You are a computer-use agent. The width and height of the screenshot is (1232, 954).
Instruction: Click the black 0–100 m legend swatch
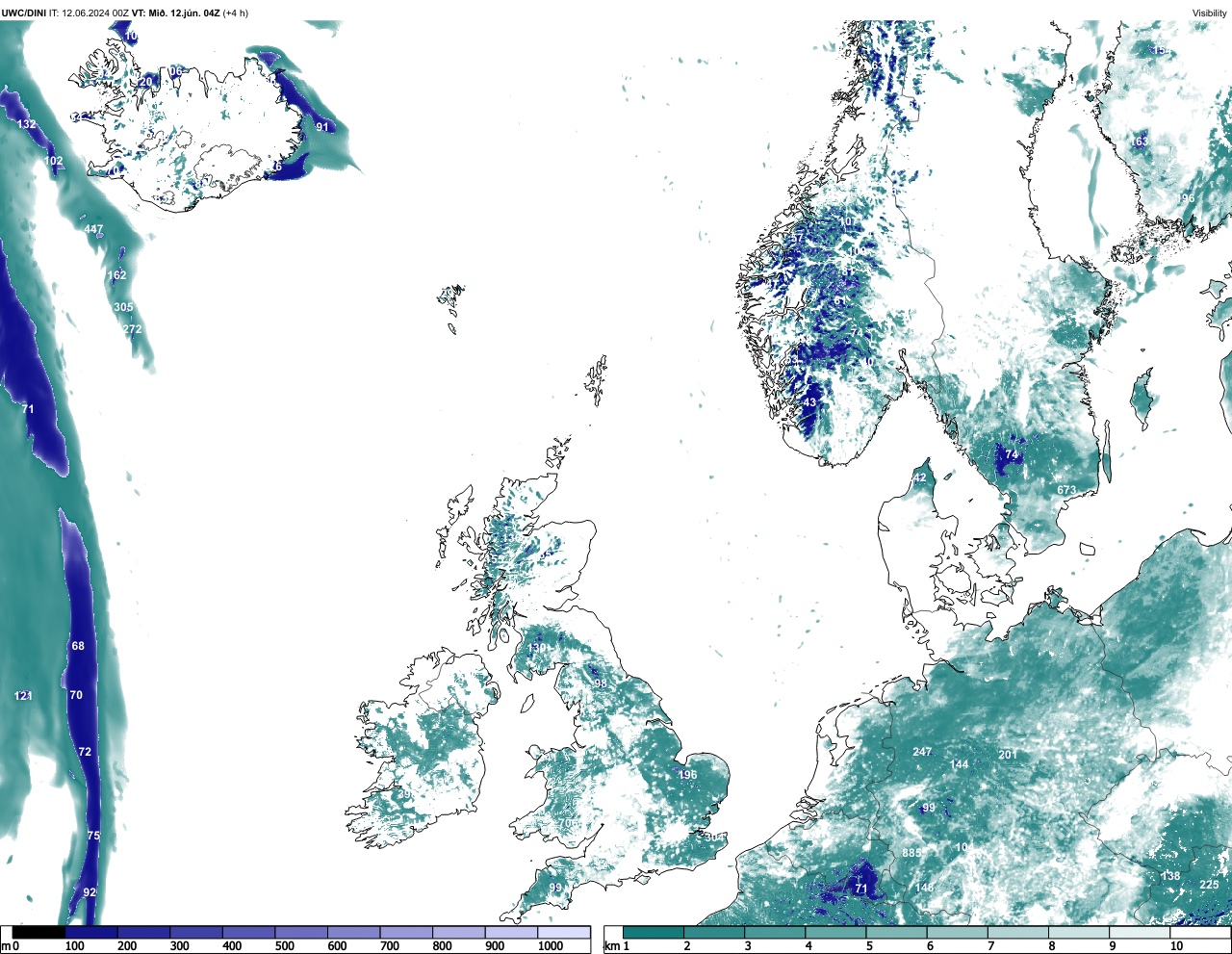coord(39,932)
